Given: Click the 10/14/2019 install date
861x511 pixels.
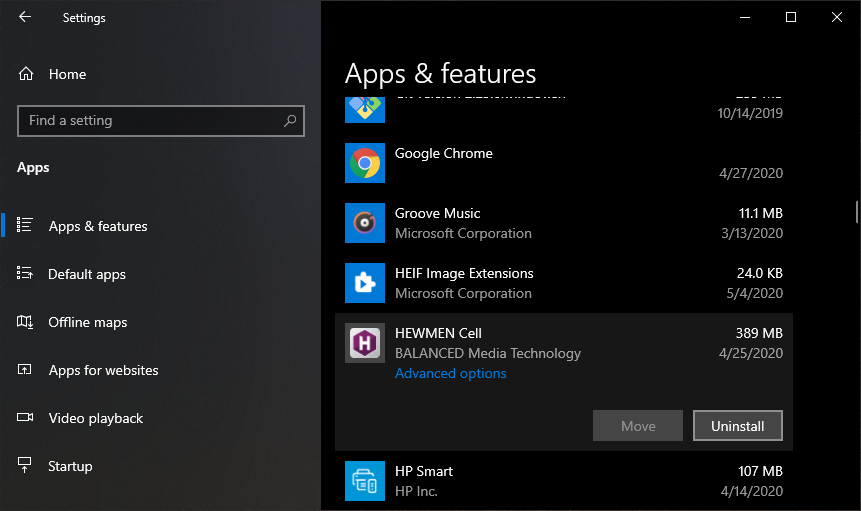Looking at the screenshot, I should pyautogui.click(x=750, y=113).
